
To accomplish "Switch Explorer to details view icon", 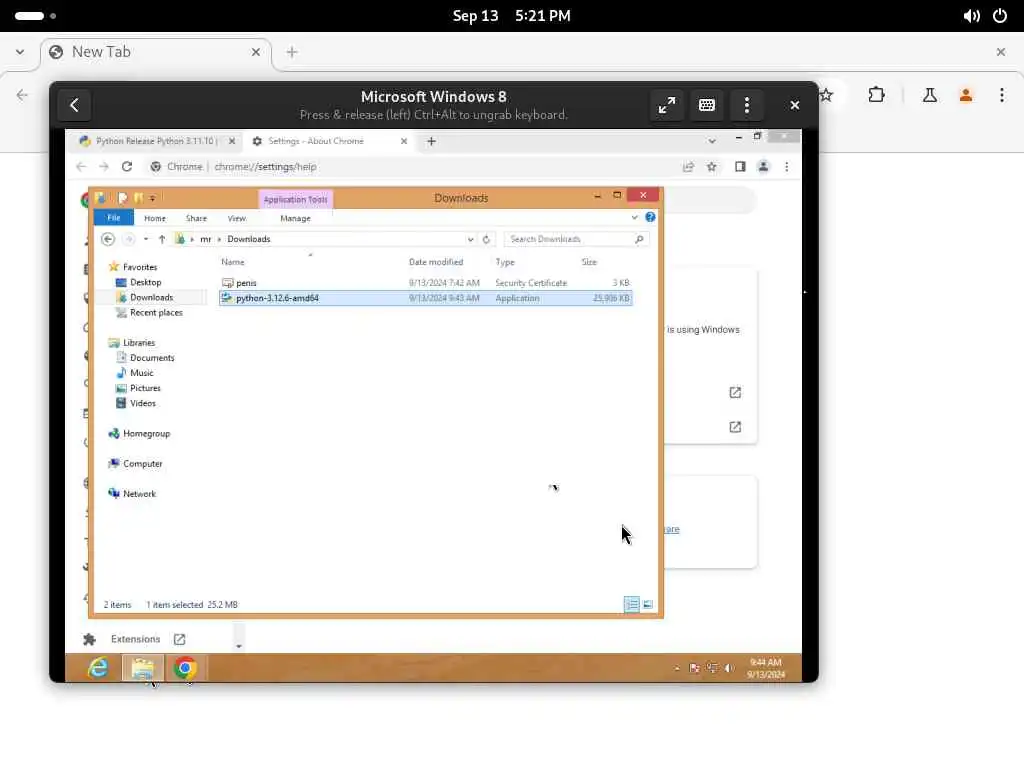I will (x=632, y=604).
